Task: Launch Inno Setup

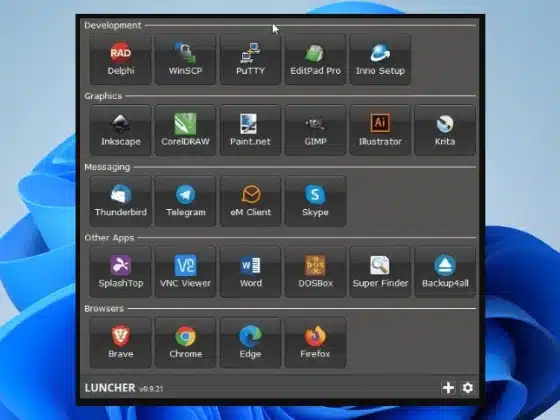Action: [380, 59]
